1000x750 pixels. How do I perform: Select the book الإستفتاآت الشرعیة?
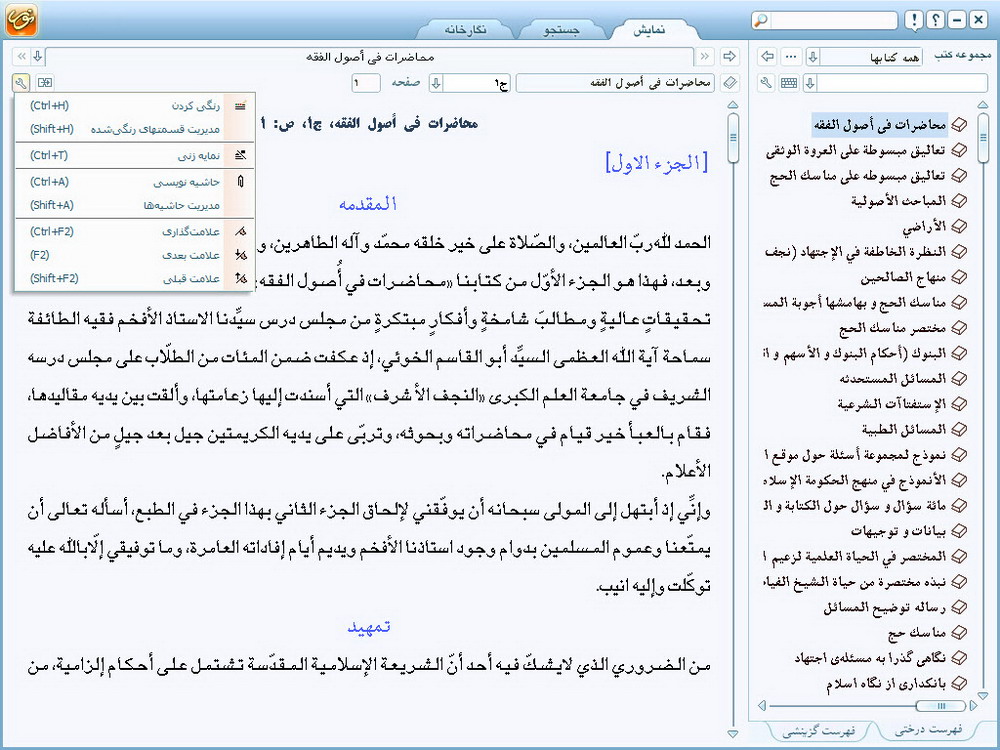tap(892, 404)
